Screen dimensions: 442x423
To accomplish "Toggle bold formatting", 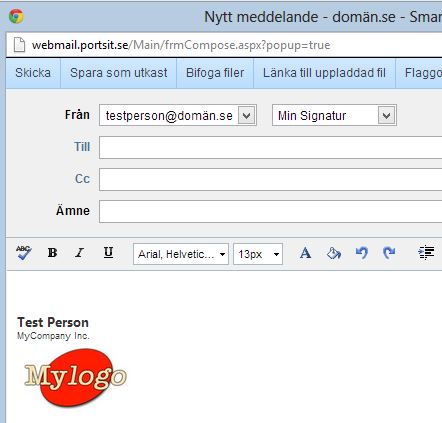I will coord(52,253).
